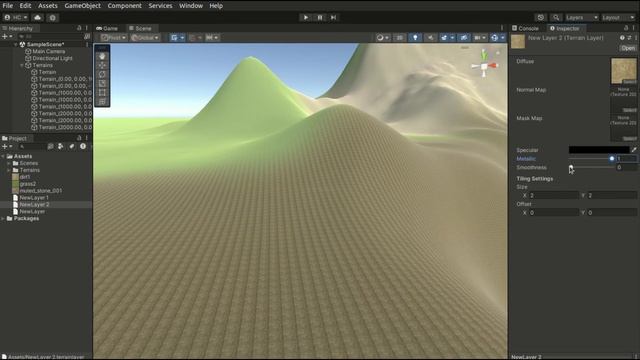Viewport: 640px width, 360px height.
Task: Select the Scale tool
Action: [x=102, y=83]
